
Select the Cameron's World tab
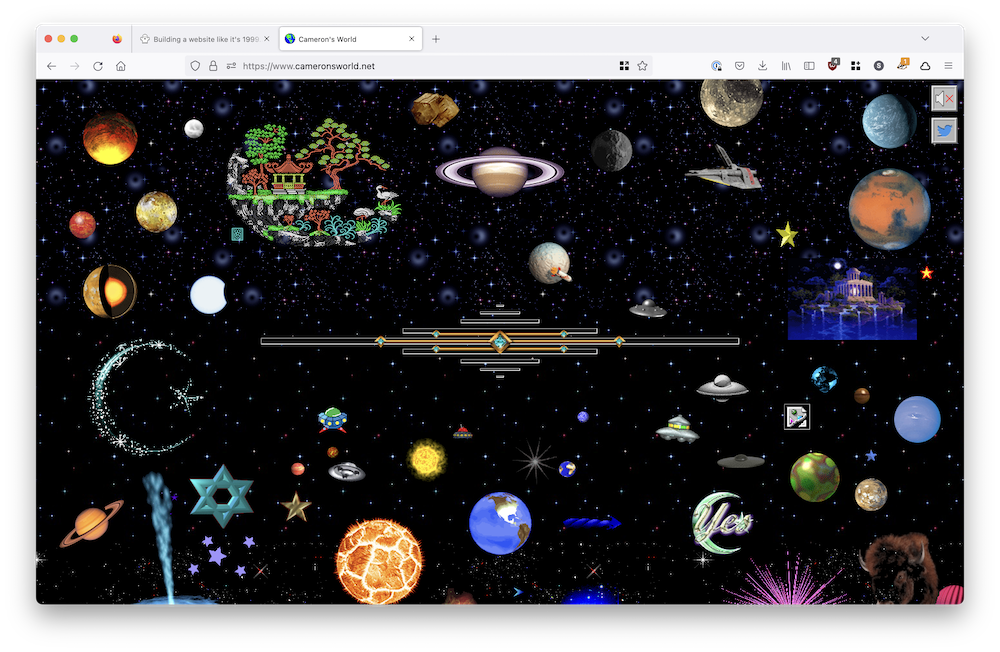pos(350,39)
